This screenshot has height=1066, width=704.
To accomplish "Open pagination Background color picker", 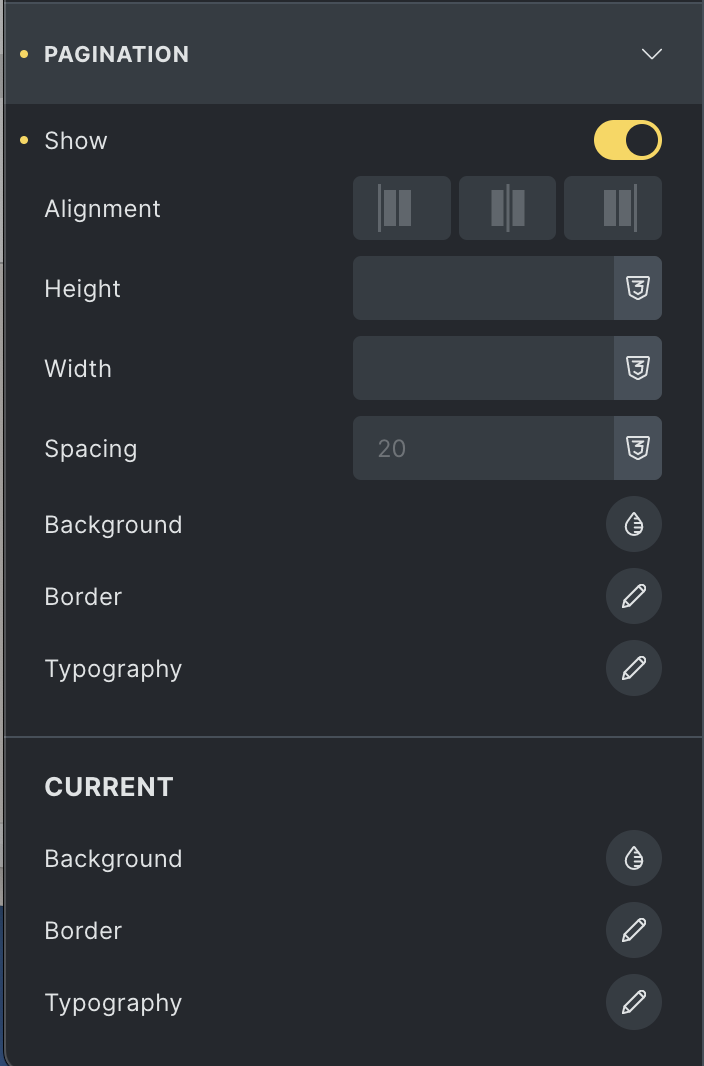I will (x=634, y=524).
